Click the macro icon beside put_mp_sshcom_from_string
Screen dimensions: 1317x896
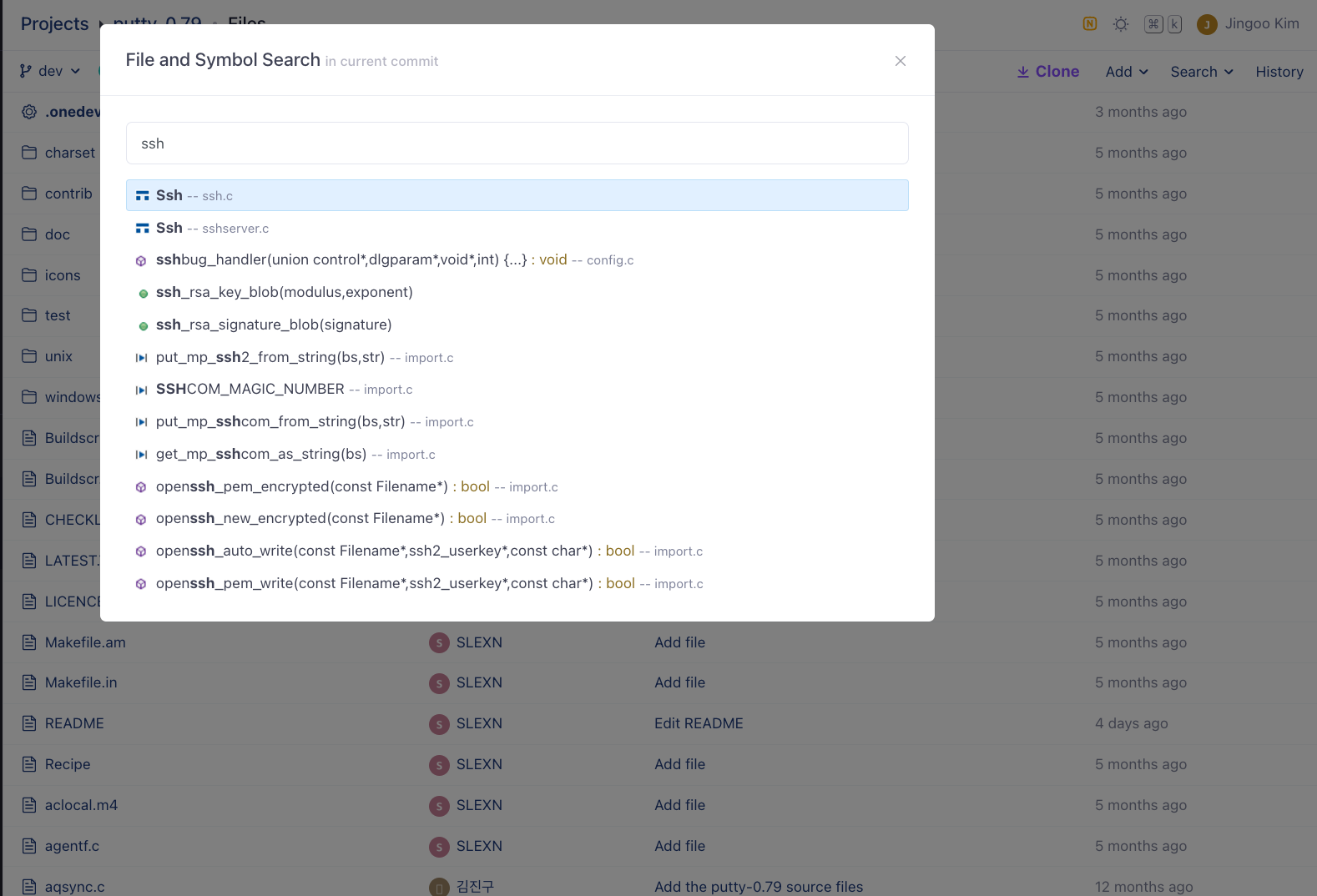coord(141,422)
